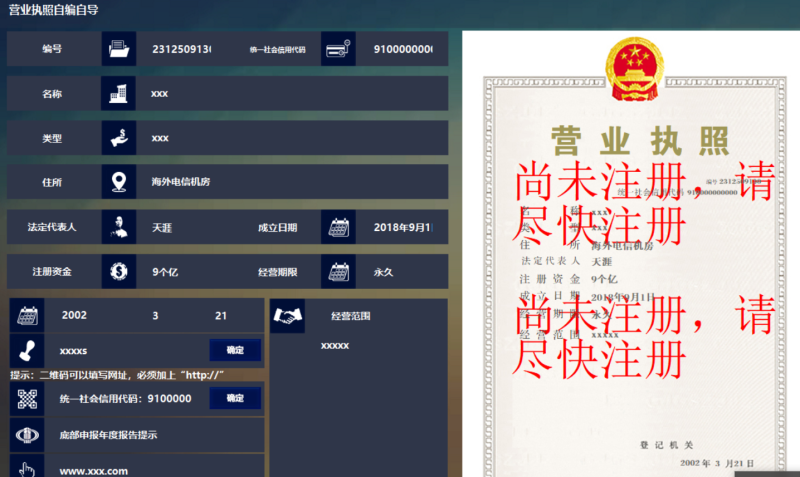Edit the day field showing 21
800x477 pixels.
click(x=220, y=315)
